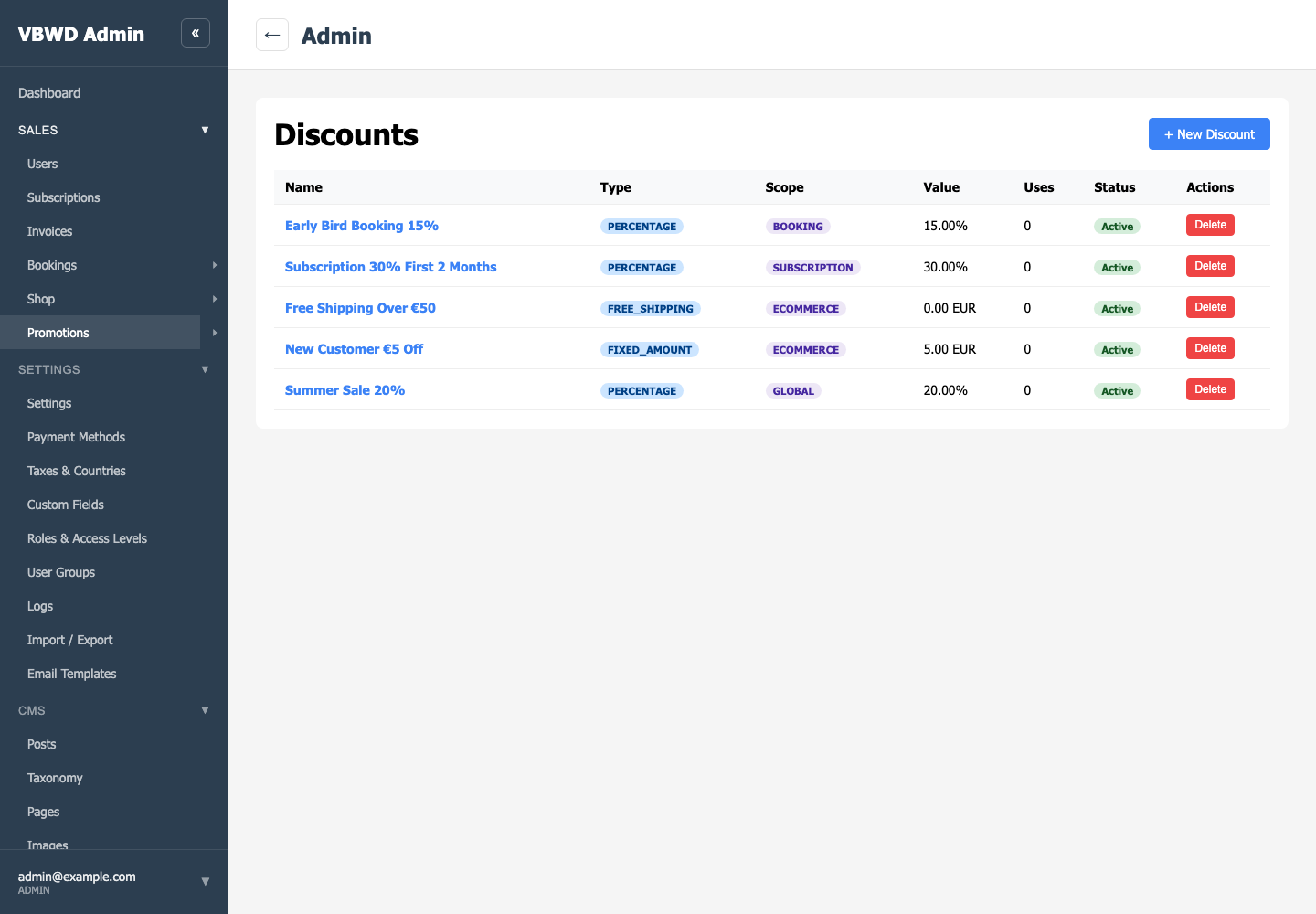Open Free Shipping Over €50 discount
The image size is (1316, 914).
360,308
